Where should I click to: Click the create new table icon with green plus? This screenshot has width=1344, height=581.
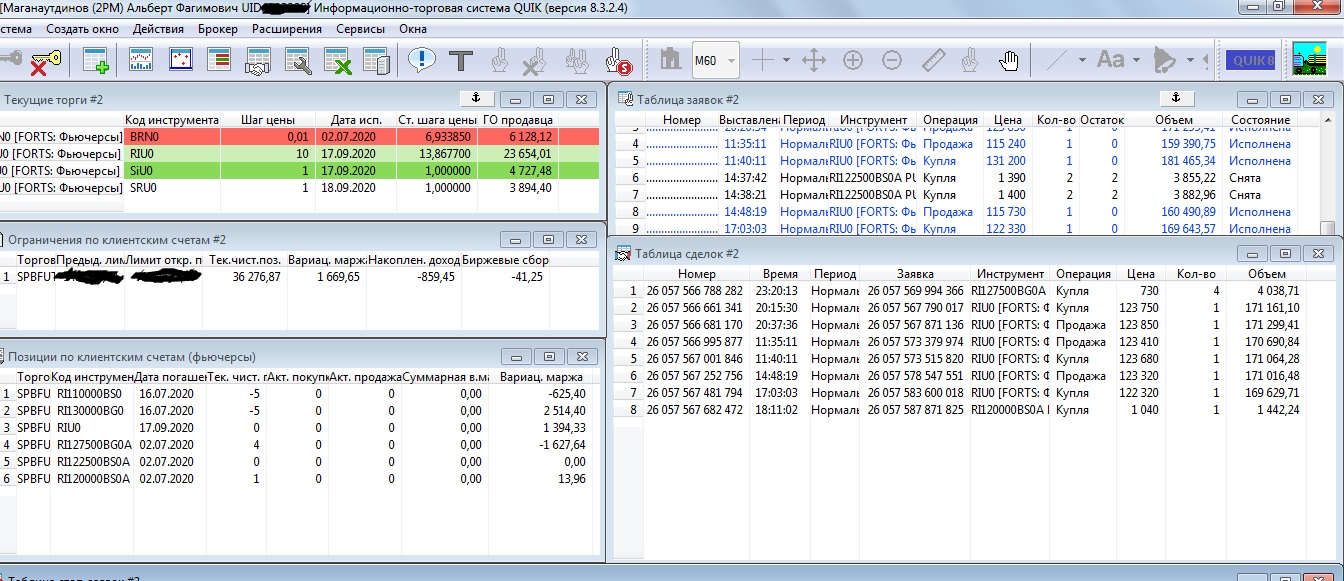click(97, 61)
